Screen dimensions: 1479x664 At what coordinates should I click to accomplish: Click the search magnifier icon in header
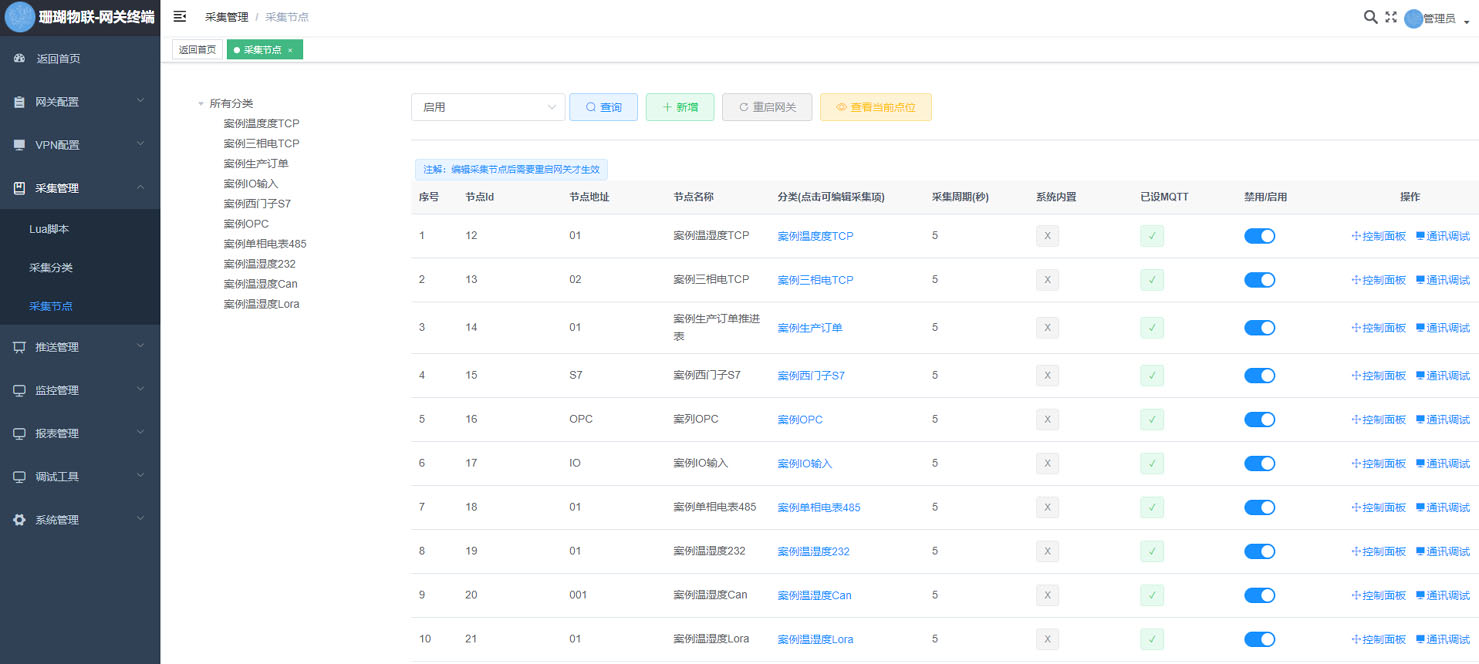[x=1370, y=17]
